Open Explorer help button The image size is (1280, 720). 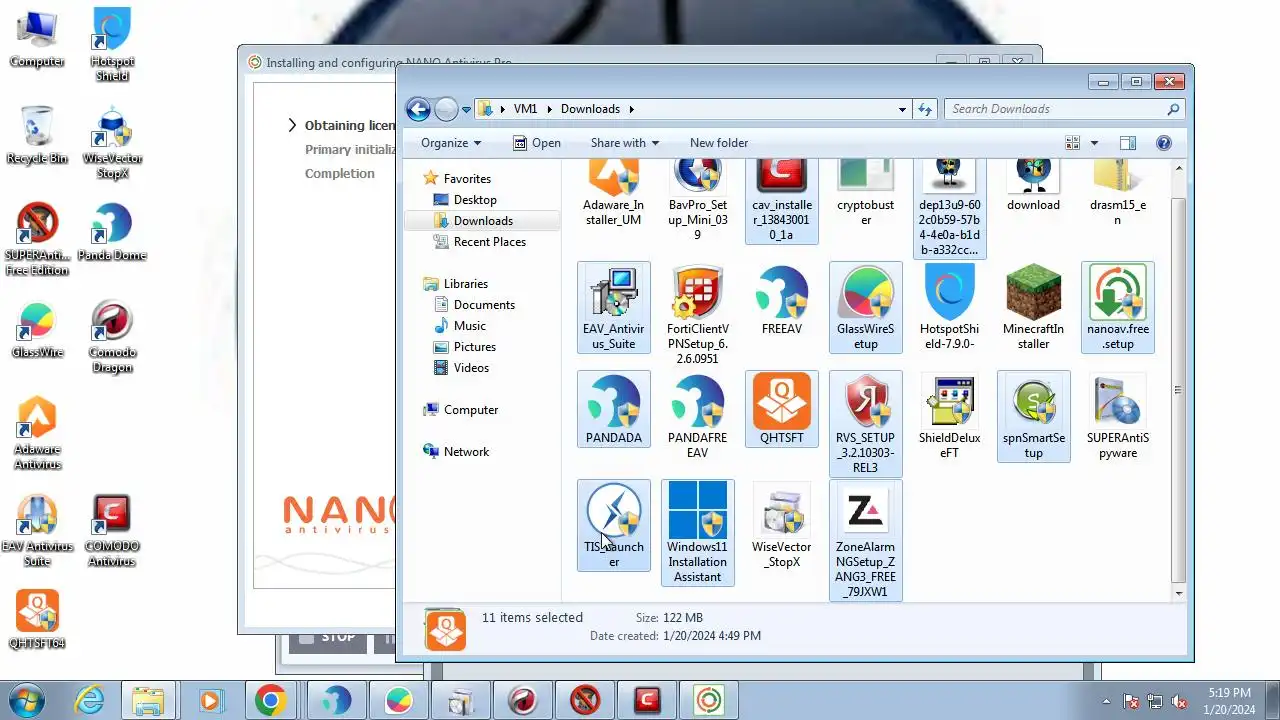[x=1164, y=143]
